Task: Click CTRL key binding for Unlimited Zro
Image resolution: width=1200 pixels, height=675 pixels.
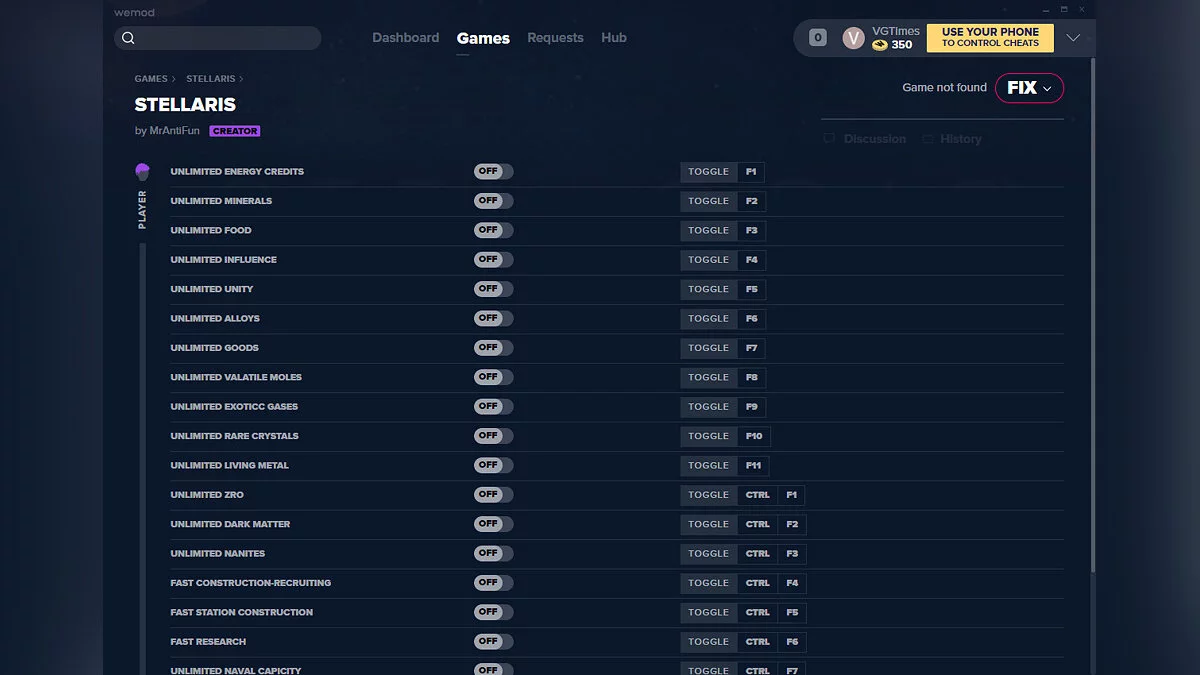Action: click(757, 495)
